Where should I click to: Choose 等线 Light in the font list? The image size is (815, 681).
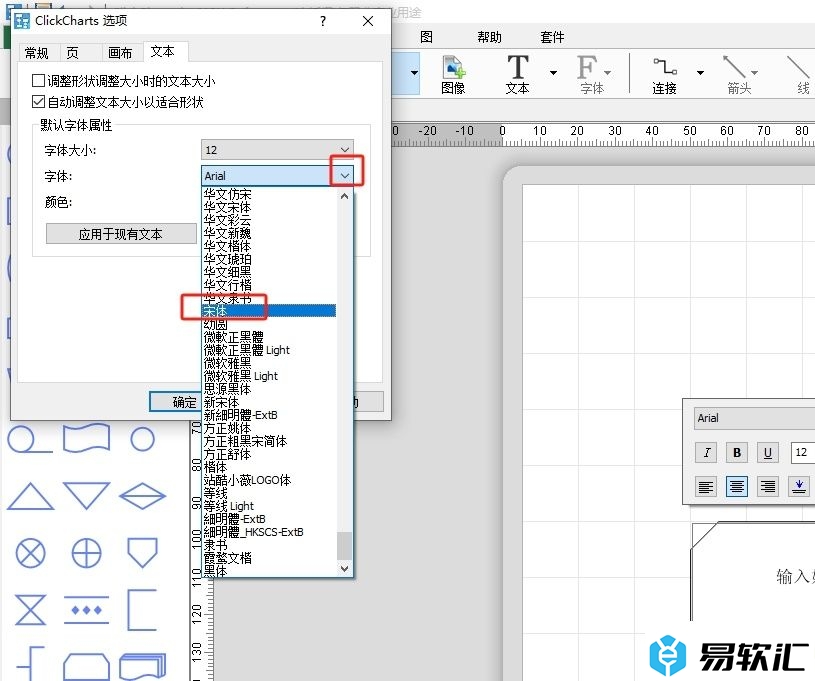point(269,506)
